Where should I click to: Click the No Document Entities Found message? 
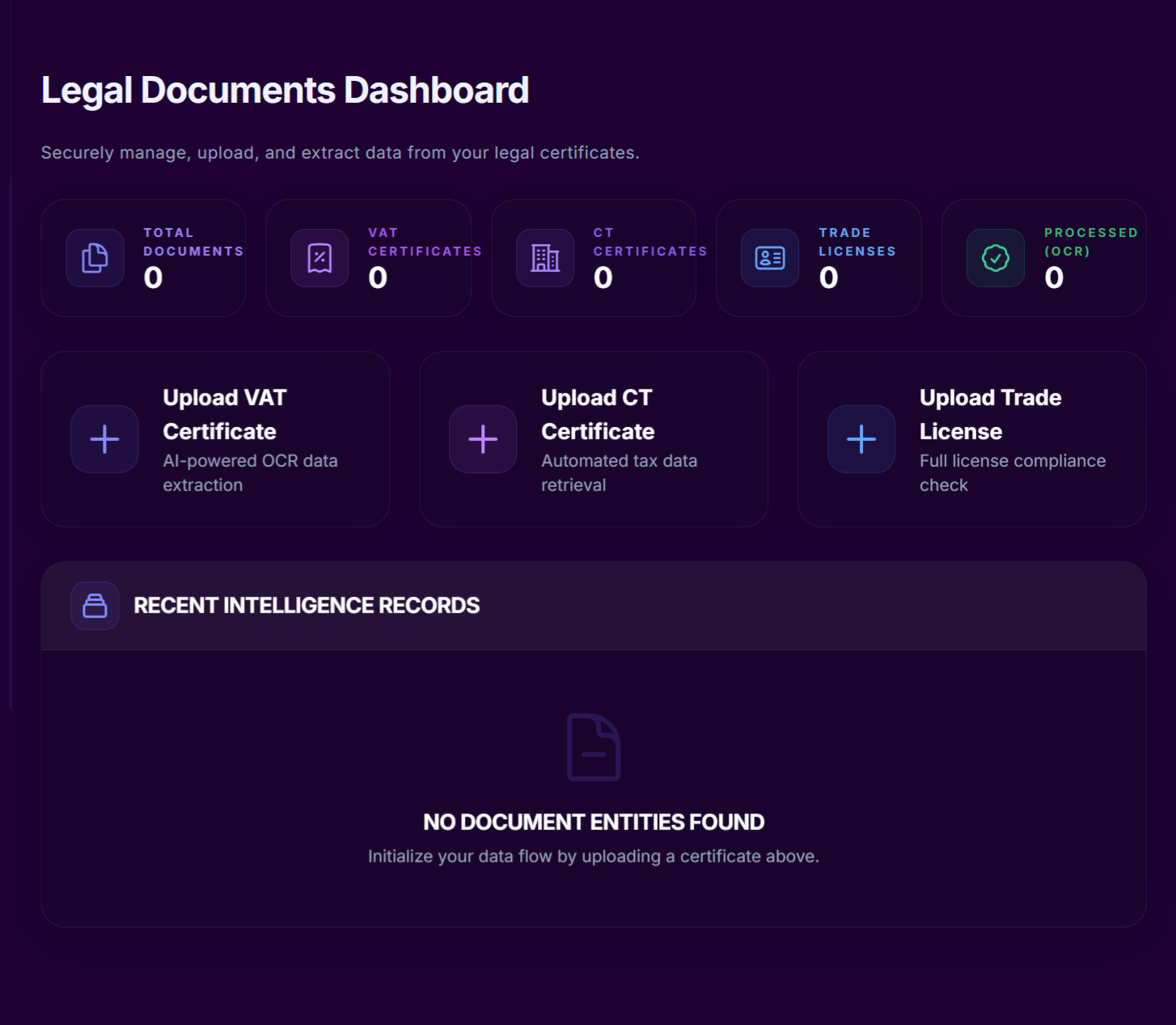click(594, 821)
